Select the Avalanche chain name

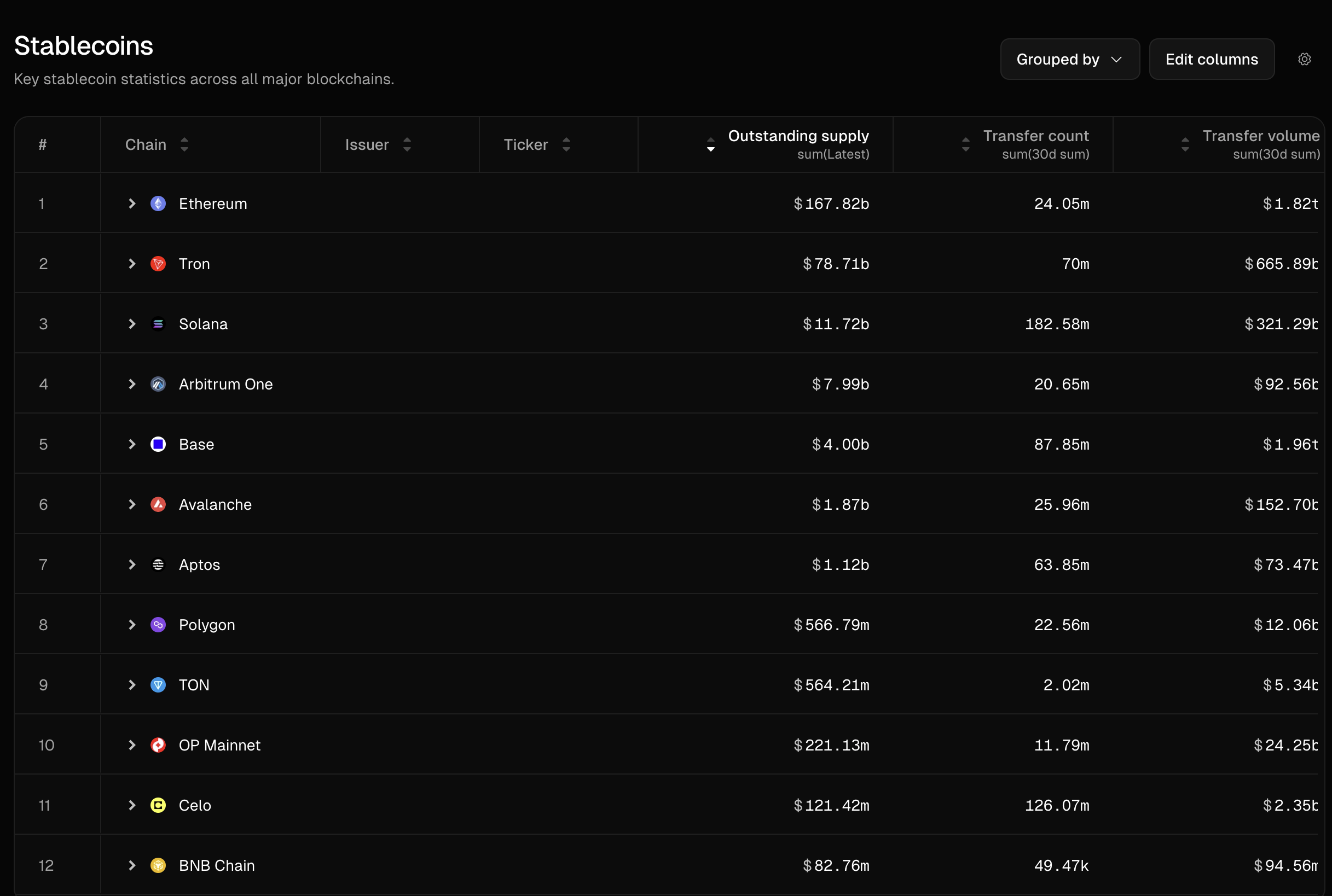(x=216, y=504)
